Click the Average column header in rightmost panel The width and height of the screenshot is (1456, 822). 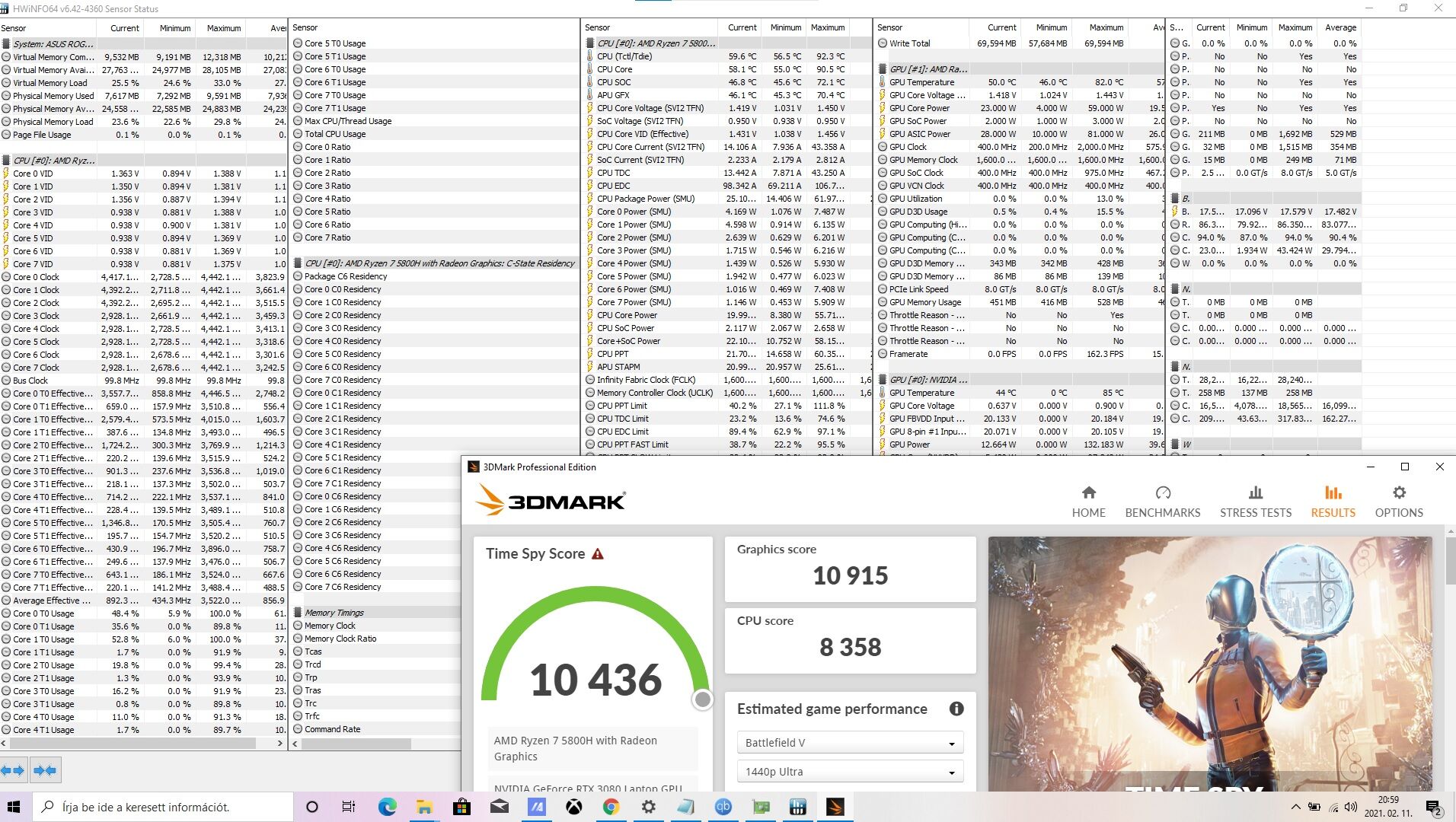point(1340,27)
